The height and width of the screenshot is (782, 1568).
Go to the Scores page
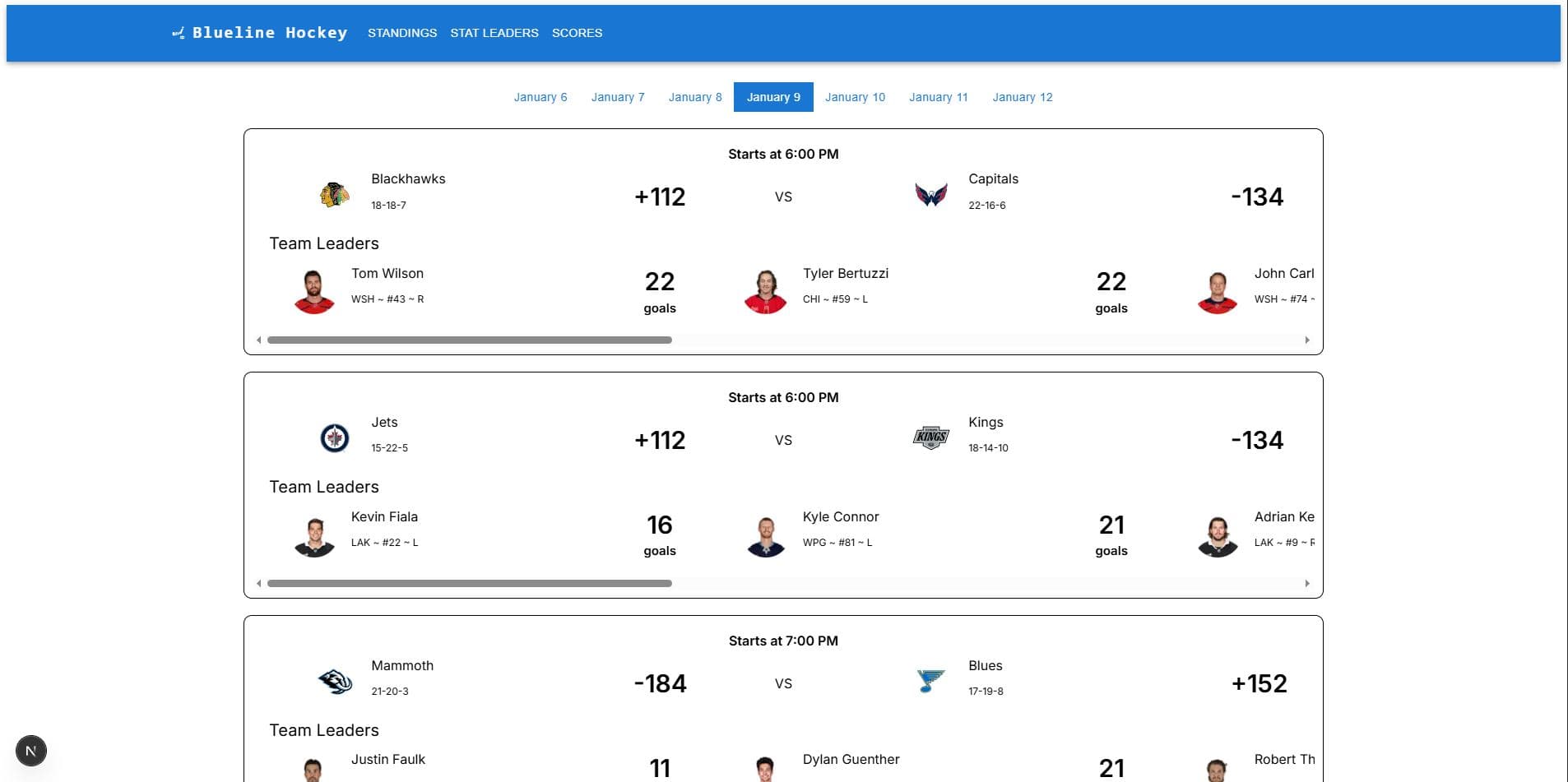577,33
